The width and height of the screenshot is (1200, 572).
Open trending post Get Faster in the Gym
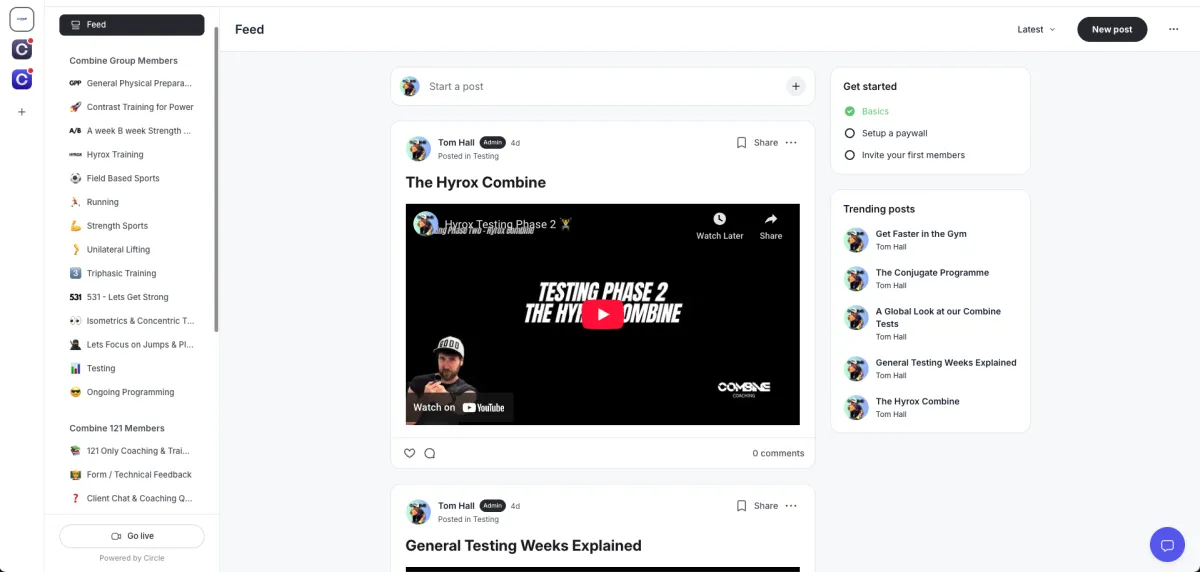pos(921,234)
